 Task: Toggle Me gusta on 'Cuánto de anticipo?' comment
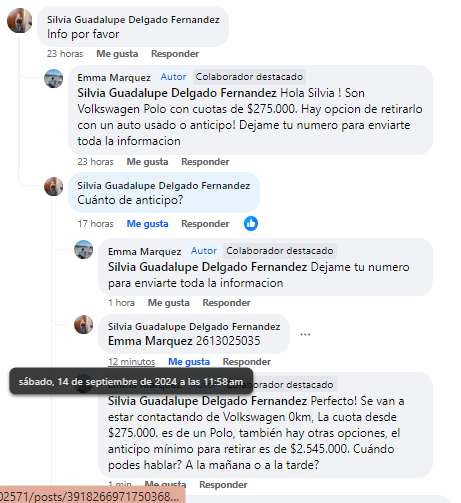[147, 224]
